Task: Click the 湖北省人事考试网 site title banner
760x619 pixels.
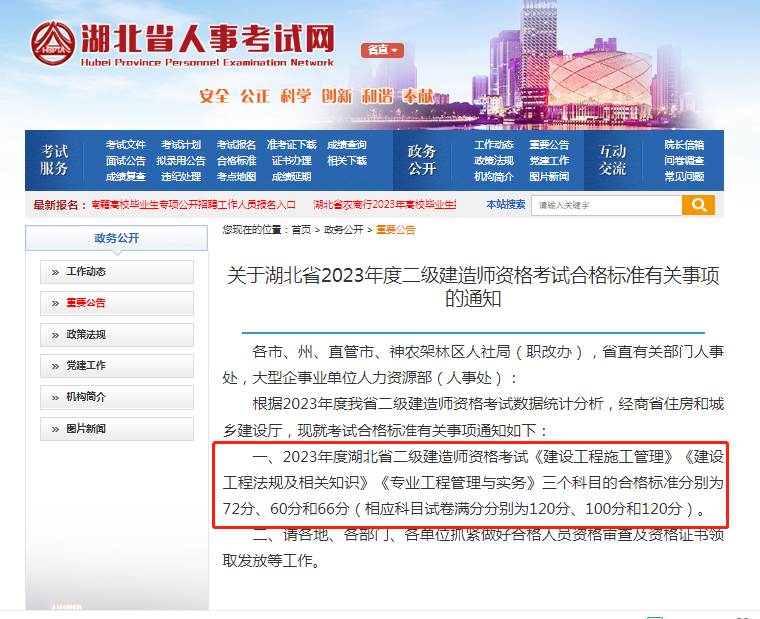Action: [207, 44]
